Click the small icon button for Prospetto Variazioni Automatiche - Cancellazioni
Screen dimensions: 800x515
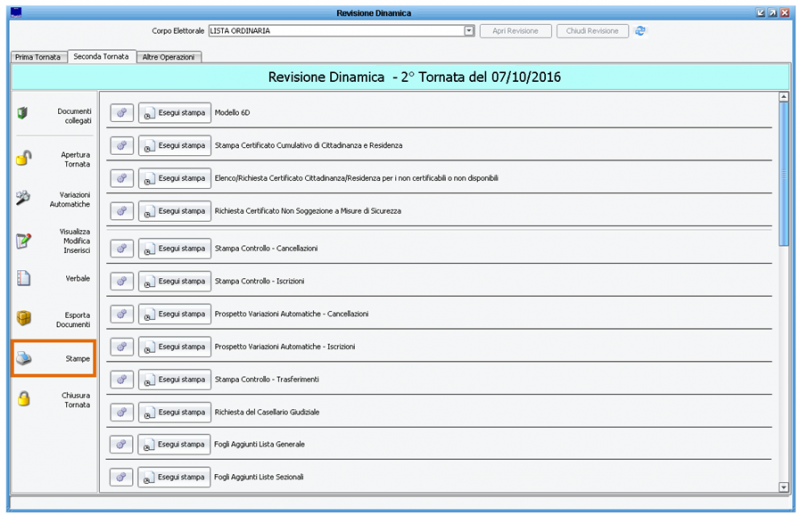tap(121, 314)
